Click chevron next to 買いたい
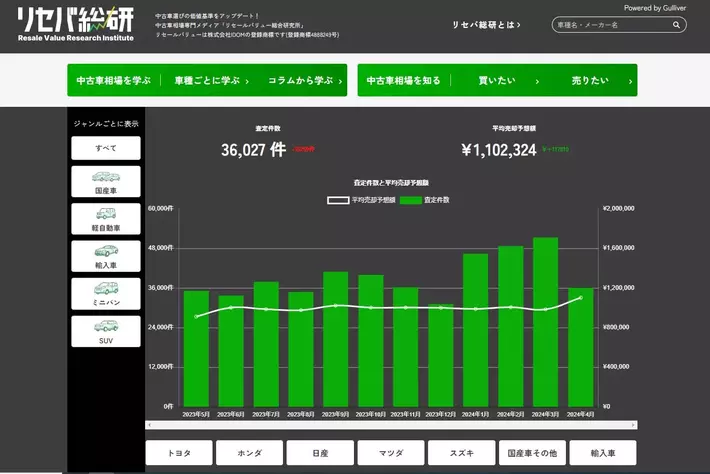The height and width of the screenshot is (474, 710). point(537,81)
